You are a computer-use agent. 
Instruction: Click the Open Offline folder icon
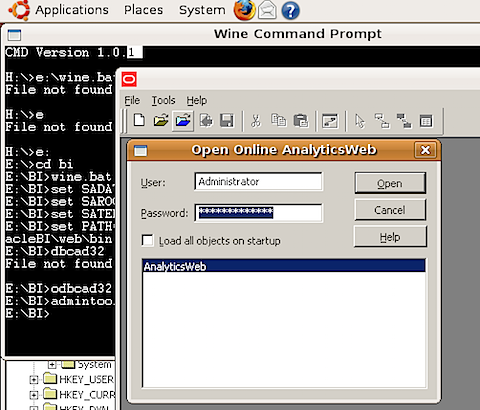[x=161, y=120]
